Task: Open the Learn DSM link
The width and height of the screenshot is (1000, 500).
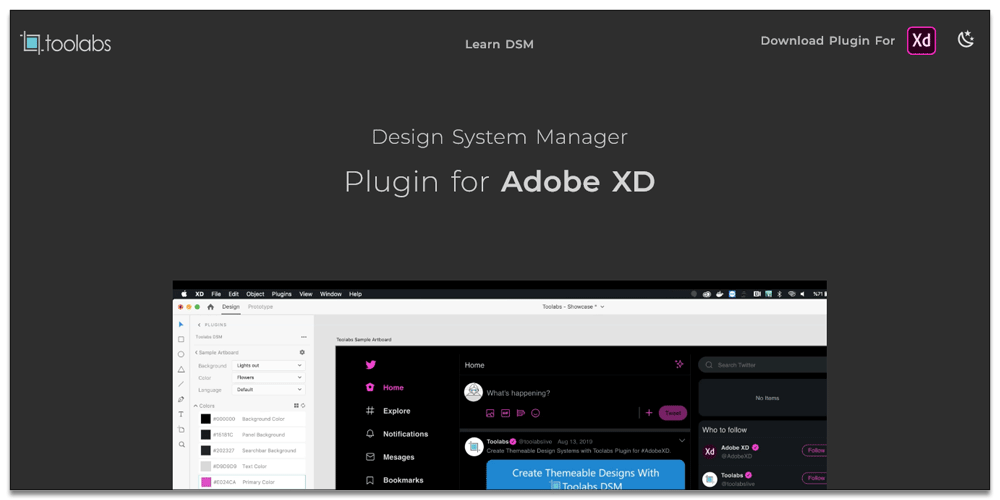Action: [499, 44]
